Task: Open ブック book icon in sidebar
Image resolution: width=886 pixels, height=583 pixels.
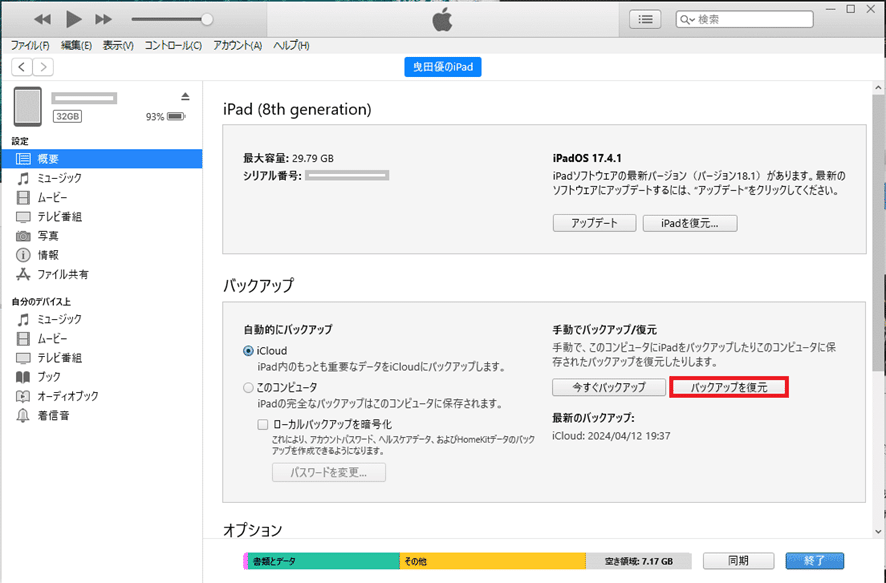Action: click(x=23, y=377)
